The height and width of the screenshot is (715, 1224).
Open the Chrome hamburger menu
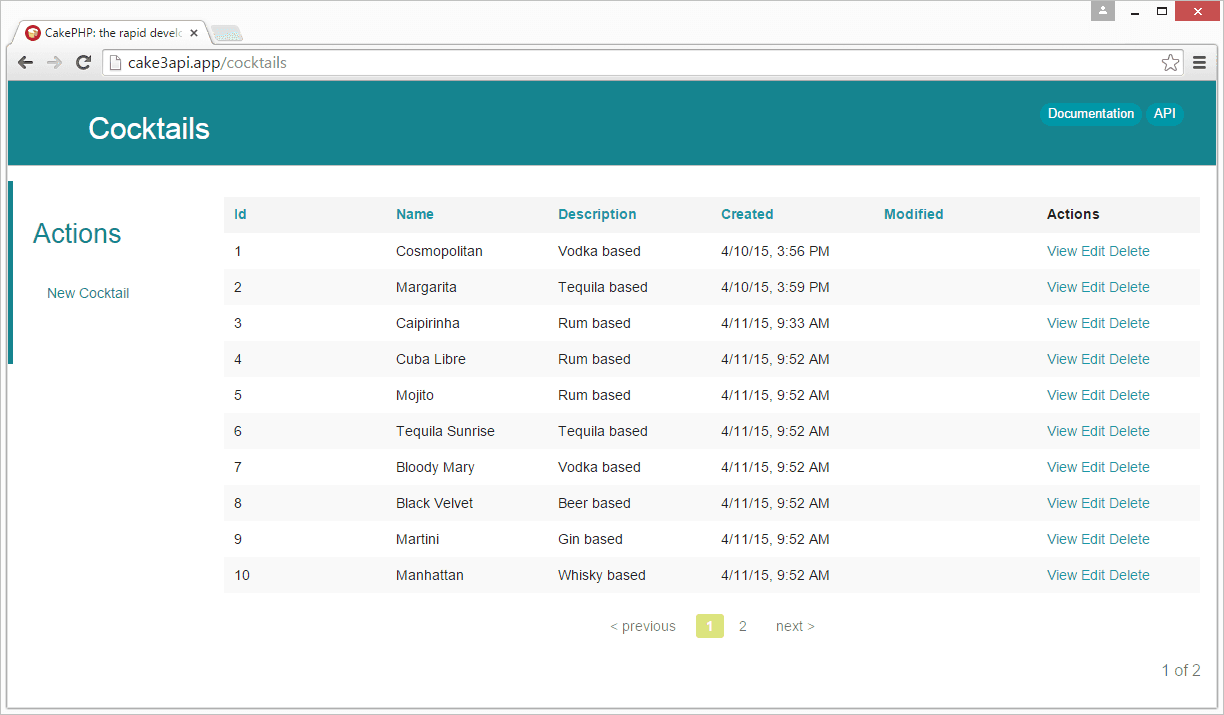[x=1200, y=63]
